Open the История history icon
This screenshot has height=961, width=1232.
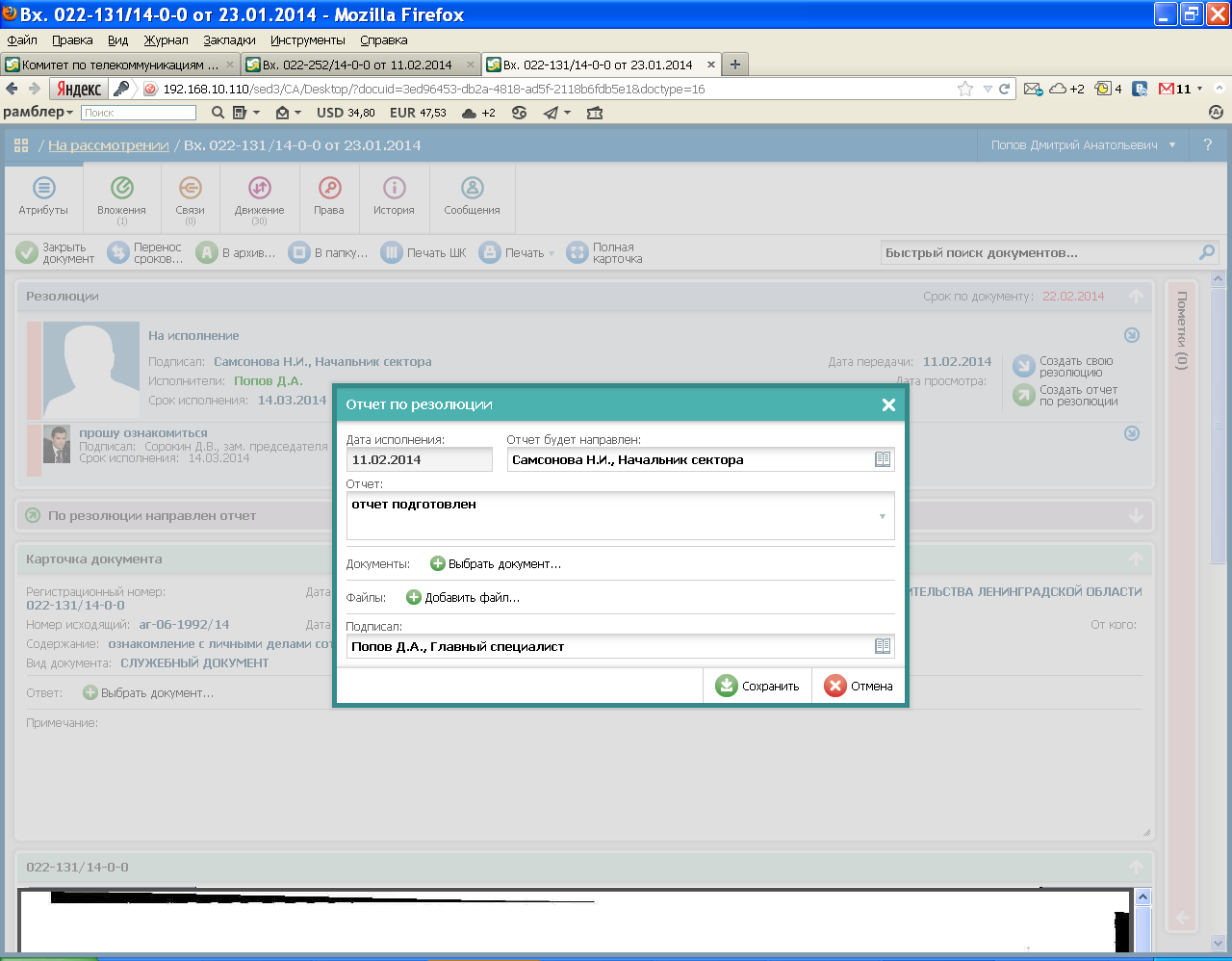[394, 188]
